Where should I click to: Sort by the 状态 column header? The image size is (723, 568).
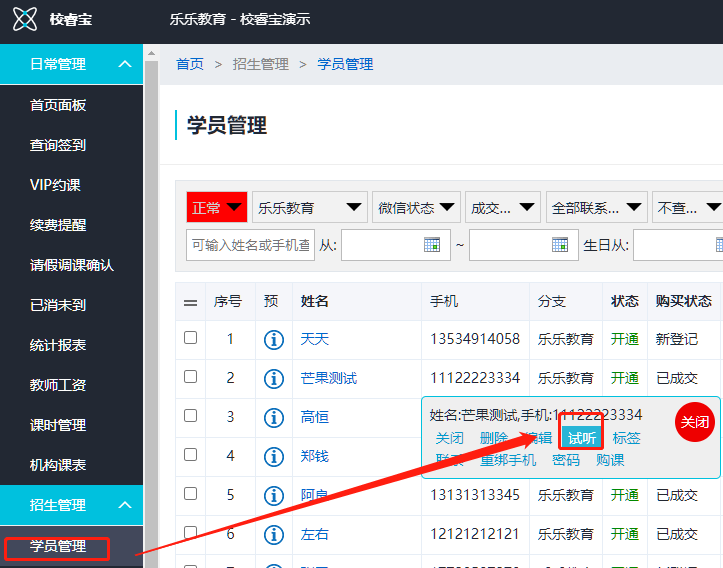coord(625,302)
